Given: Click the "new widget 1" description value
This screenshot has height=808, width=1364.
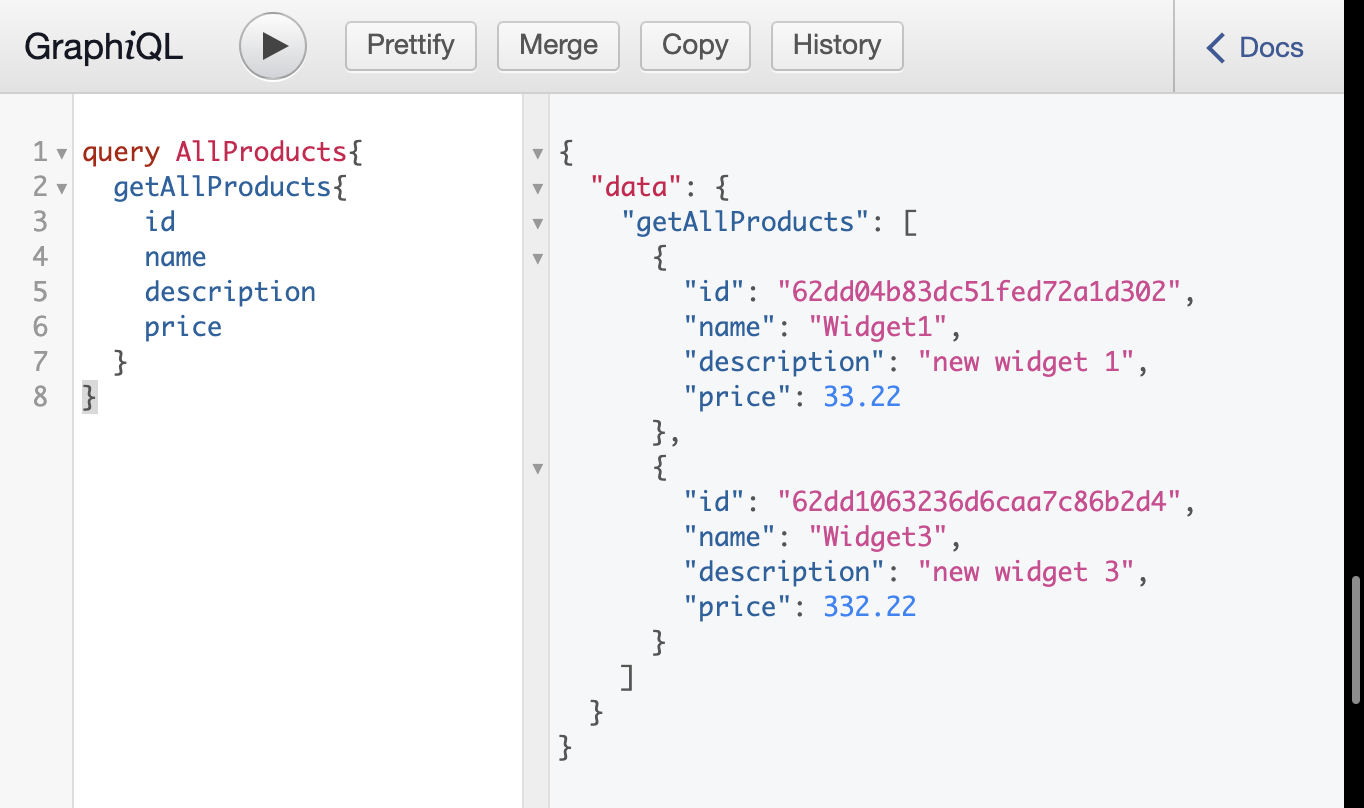Looking at the screenshot, I should tap(1026, 362).
